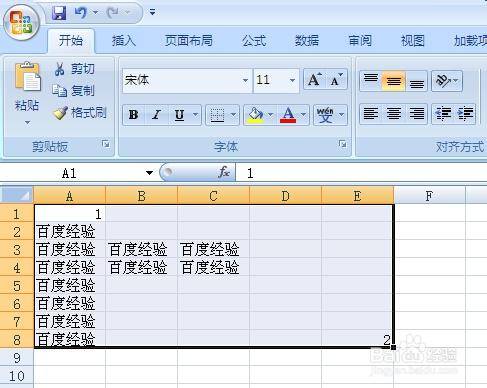Select column F header
The width and height of the screenshot is (487, 388).
tap(429, 196)
